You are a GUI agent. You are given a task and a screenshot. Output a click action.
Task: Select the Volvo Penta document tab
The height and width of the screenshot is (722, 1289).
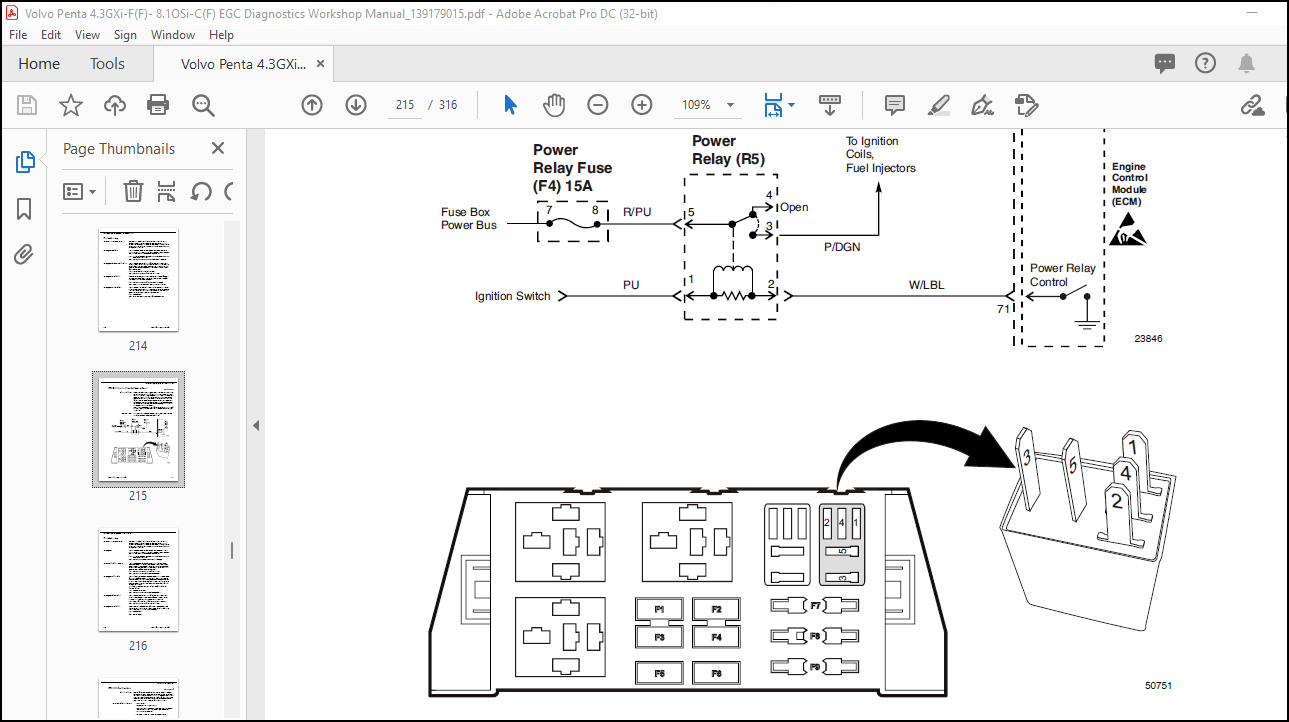(243, 63)
